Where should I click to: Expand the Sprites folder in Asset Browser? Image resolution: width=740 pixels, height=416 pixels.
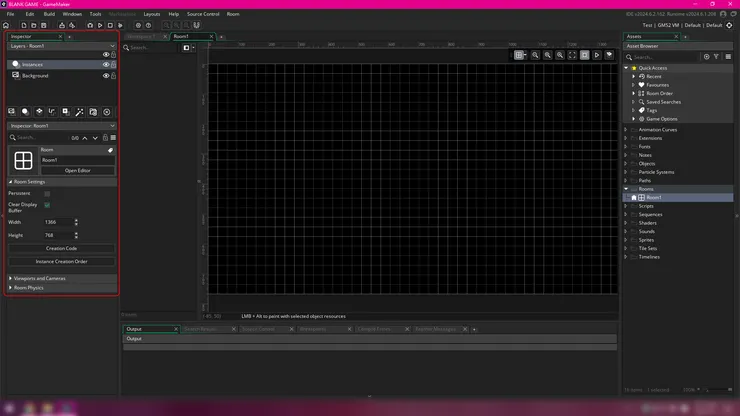pos(626,240)
